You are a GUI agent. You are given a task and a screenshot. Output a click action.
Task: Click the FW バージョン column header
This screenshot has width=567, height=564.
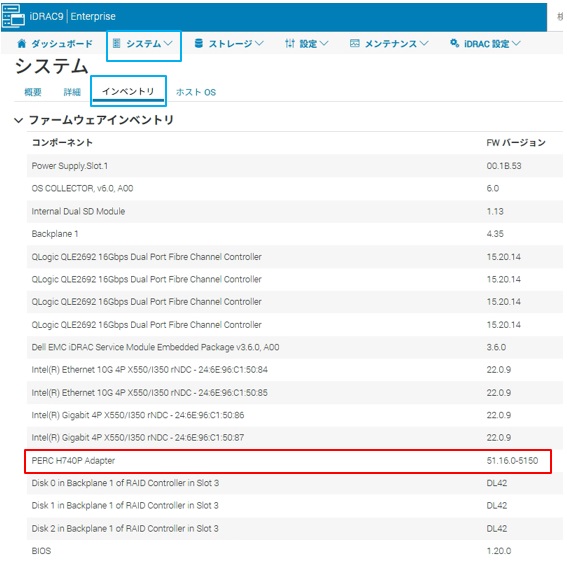click(516, 142)
